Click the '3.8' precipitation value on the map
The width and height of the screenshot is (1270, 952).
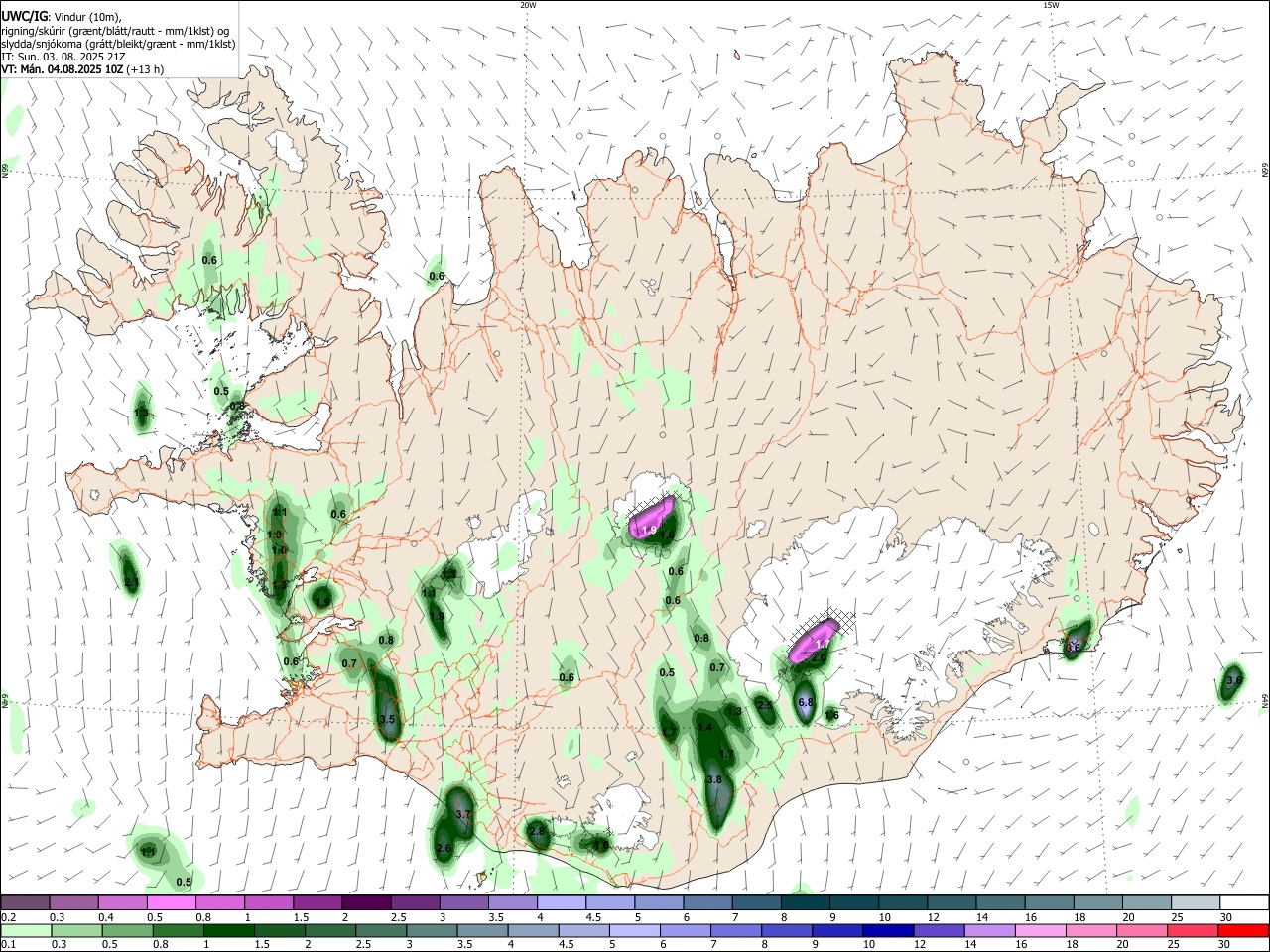pos(714,780)
